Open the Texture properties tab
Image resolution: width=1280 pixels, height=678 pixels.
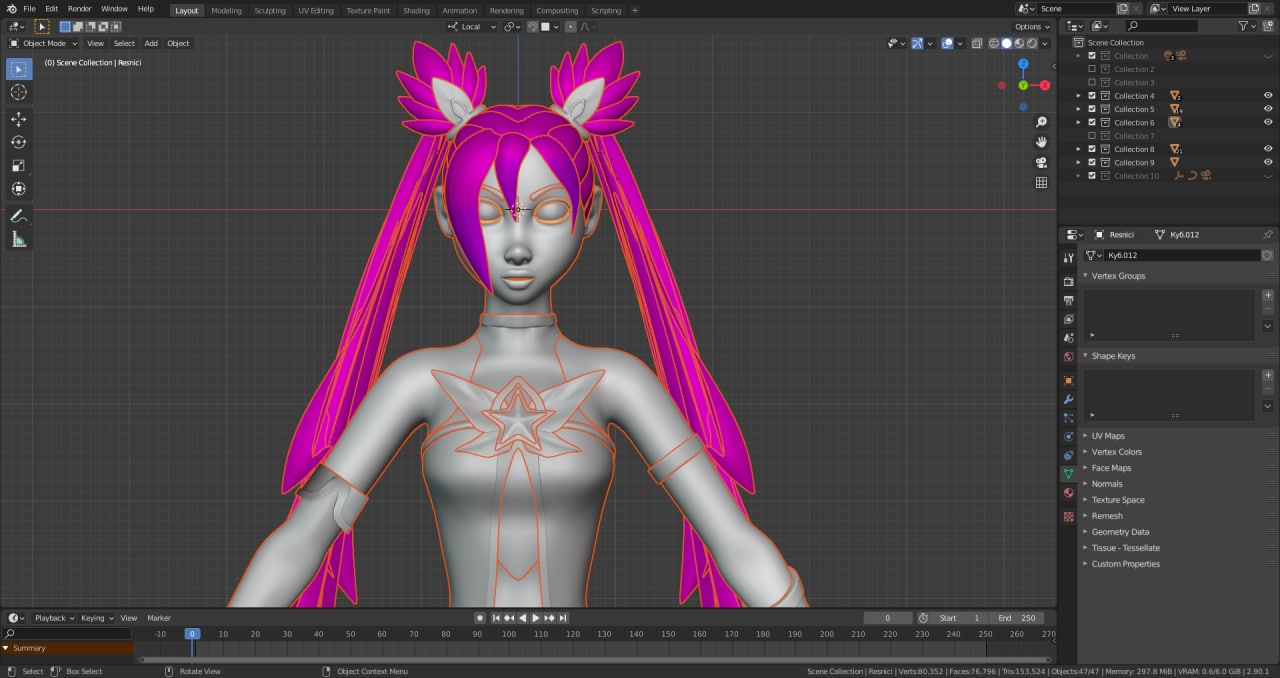point(1068,516)
